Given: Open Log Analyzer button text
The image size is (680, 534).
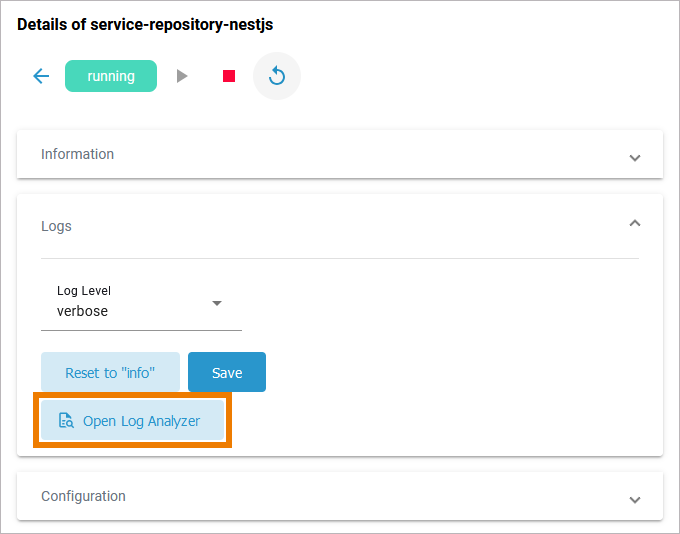Looking at the screenshot, I should click(141, 421).
